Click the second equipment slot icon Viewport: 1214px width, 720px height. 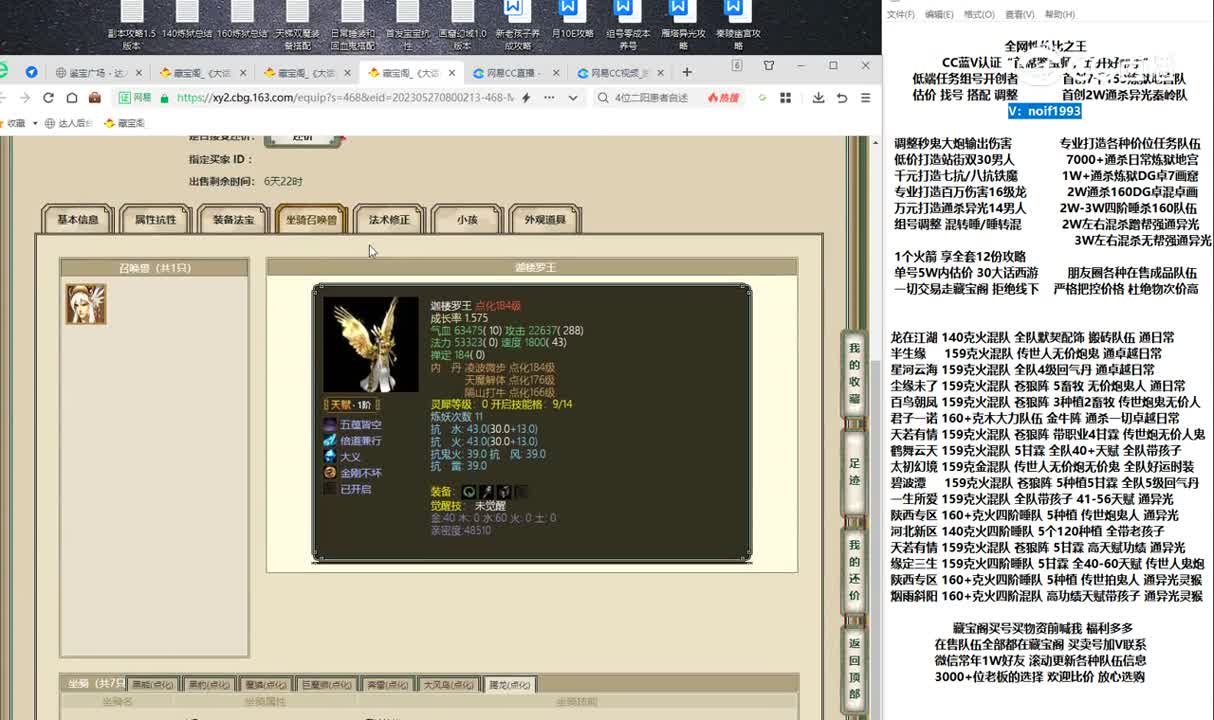coord(486,492)
